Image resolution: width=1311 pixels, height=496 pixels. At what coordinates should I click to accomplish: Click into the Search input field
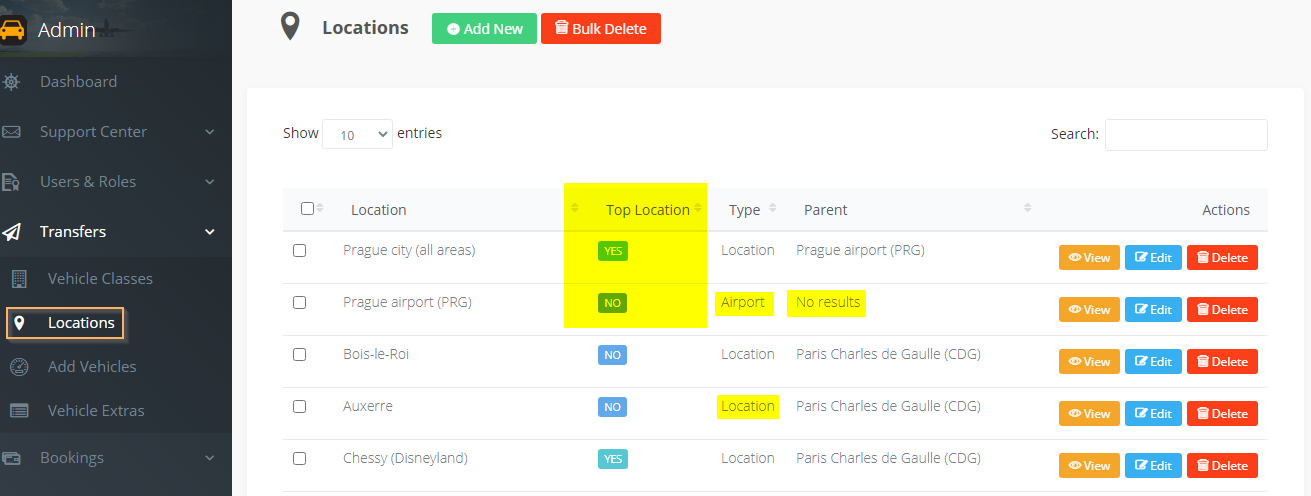click(1186, 135)
